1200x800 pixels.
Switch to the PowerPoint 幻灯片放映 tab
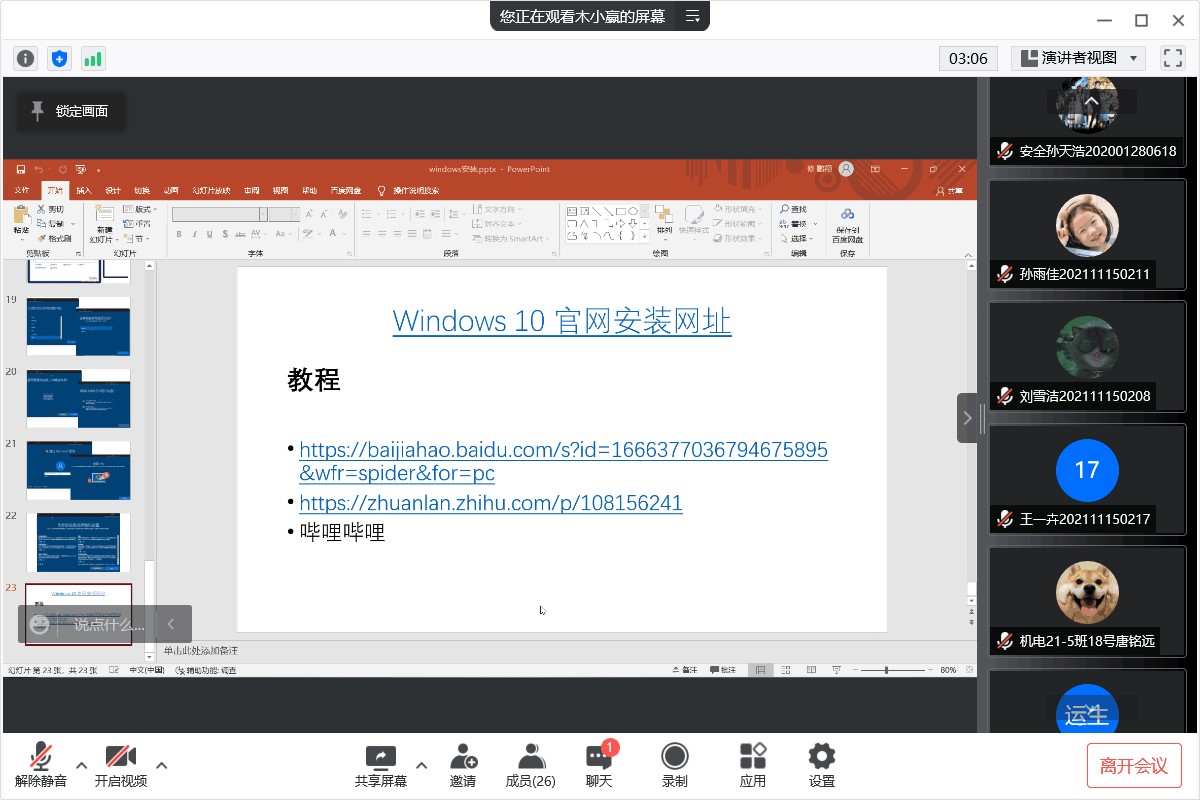(x=211, y=190)
